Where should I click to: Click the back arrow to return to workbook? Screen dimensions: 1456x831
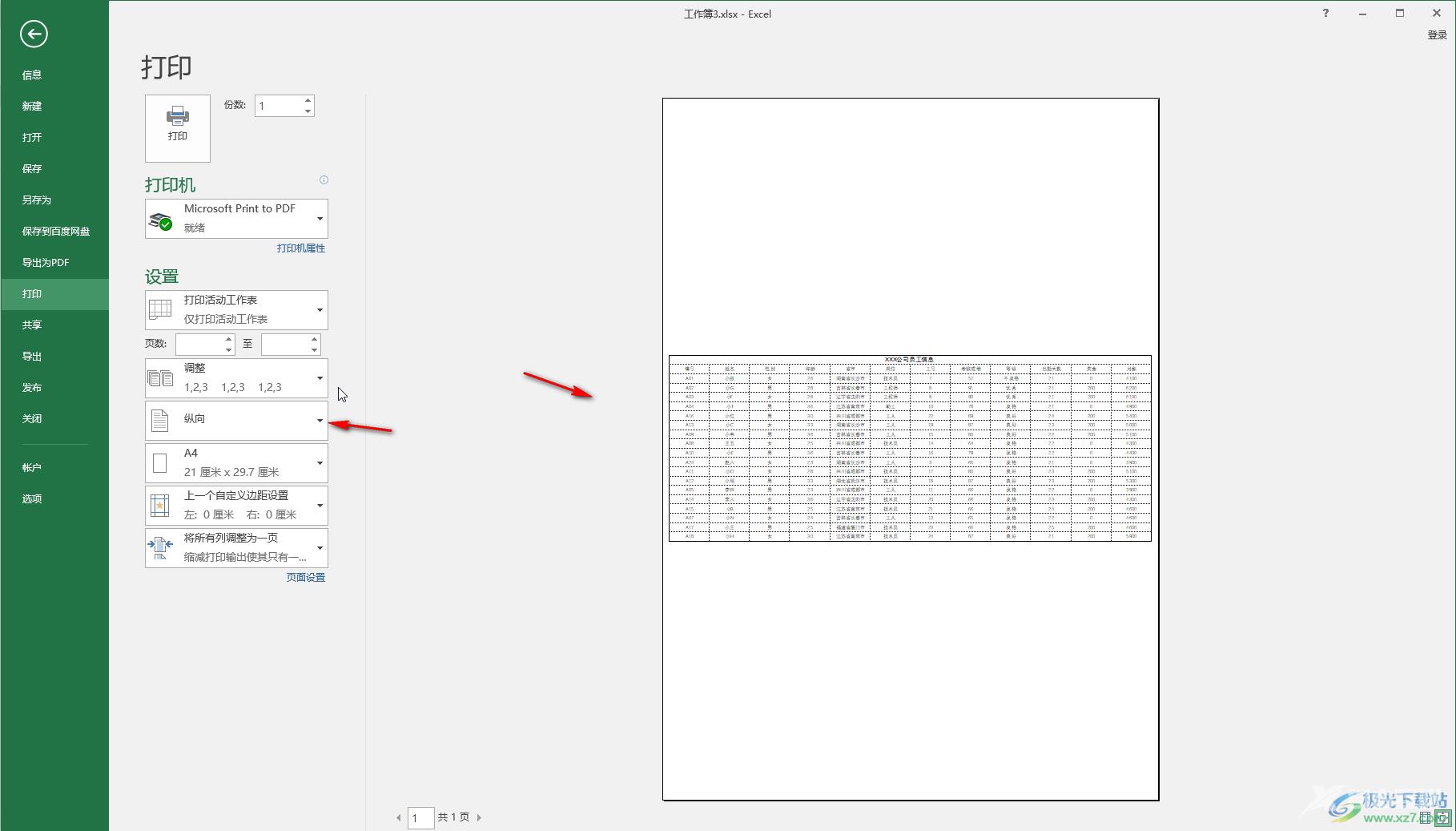click(34, 34)
